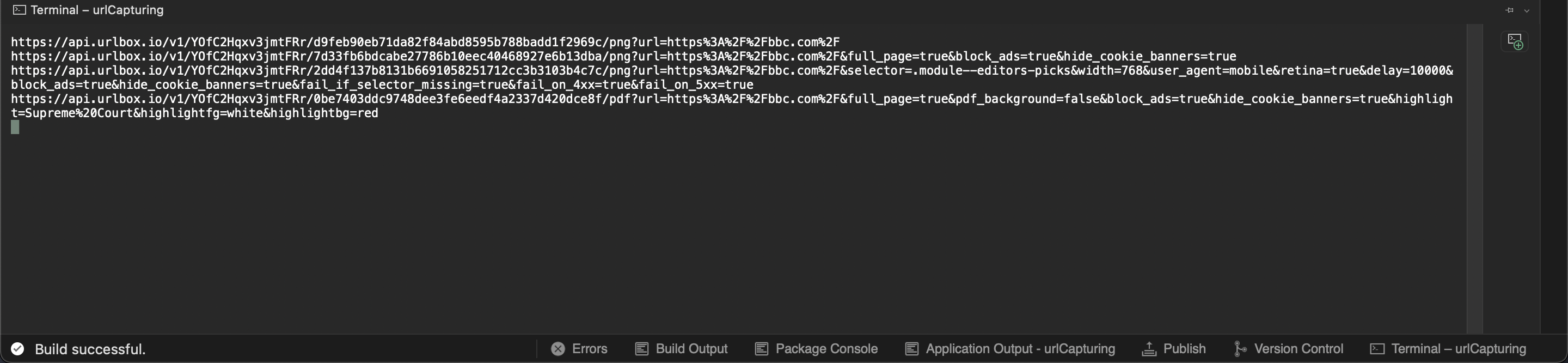Click the Package Console icon
This screenshot has width=1568, height=363.
pos(760,349)
